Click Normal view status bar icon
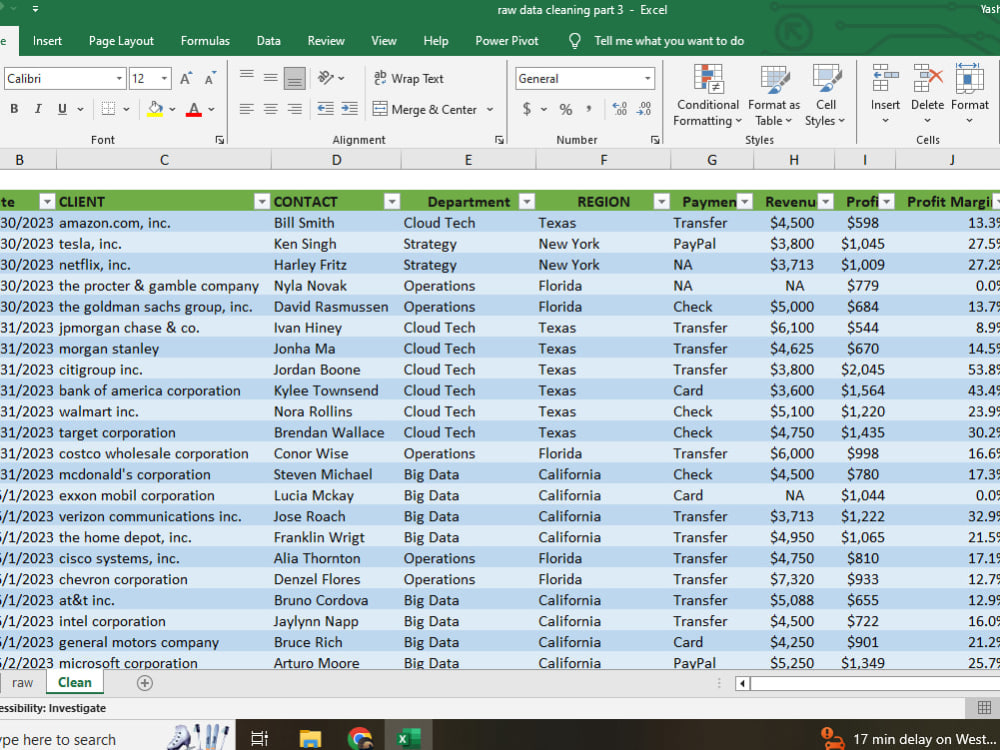This screenshot has height=750, width=1000. [x=984, y=707]
